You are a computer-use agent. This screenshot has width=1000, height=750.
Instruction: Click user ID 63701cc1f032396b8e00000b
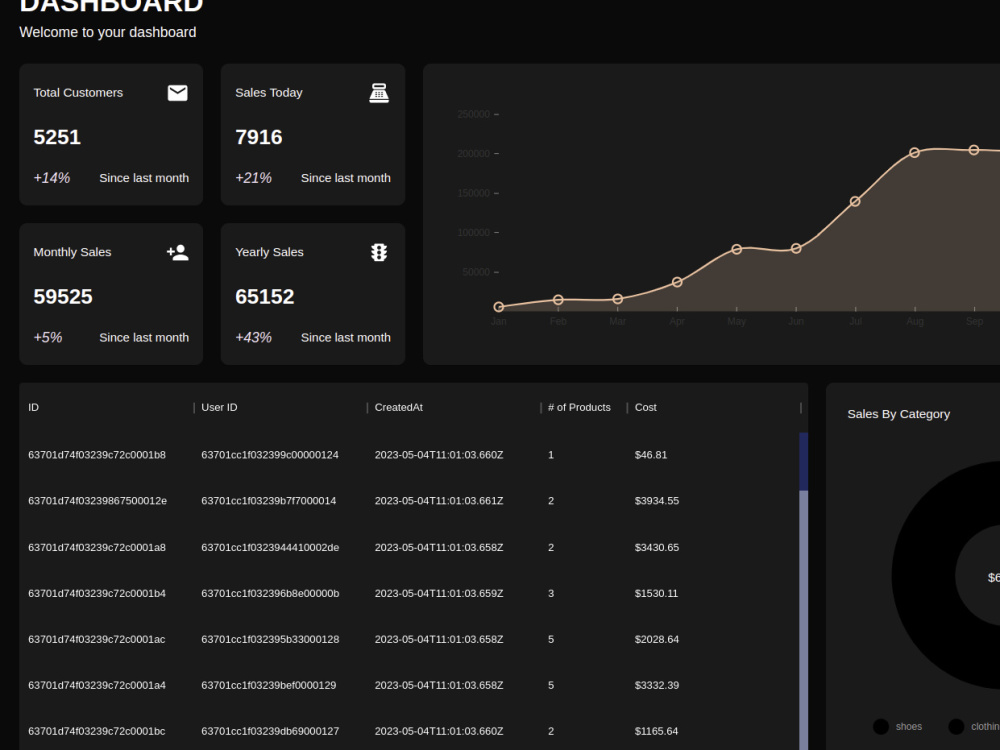[270, 593]
